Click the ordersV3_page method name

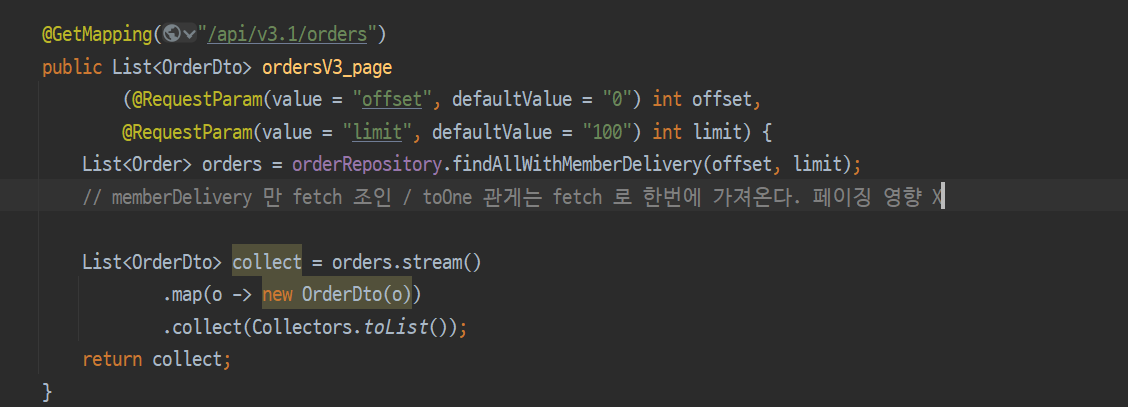[327, 67]
